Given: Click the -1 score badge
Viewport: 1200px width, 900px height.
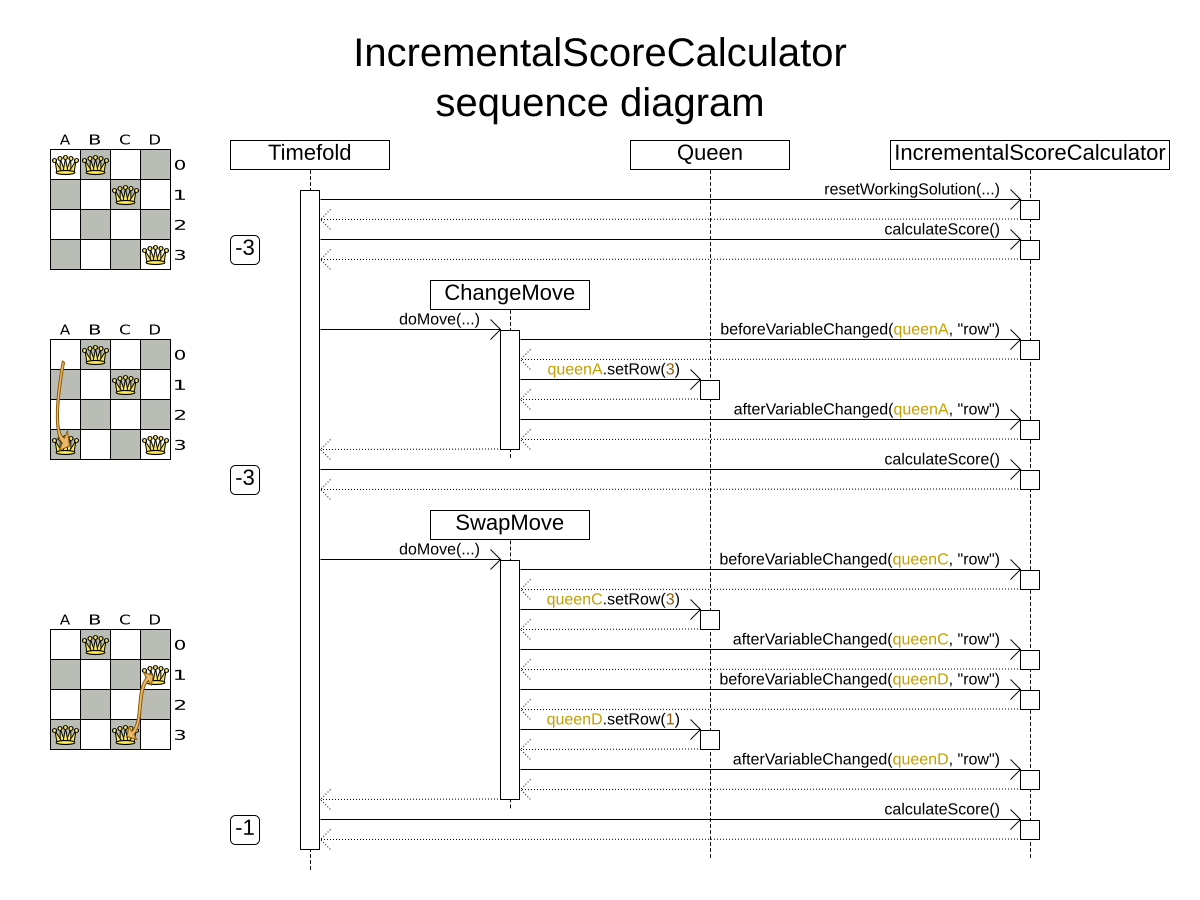Looking at the screenshot, I should pyautogui.click(x=245, y=829).
